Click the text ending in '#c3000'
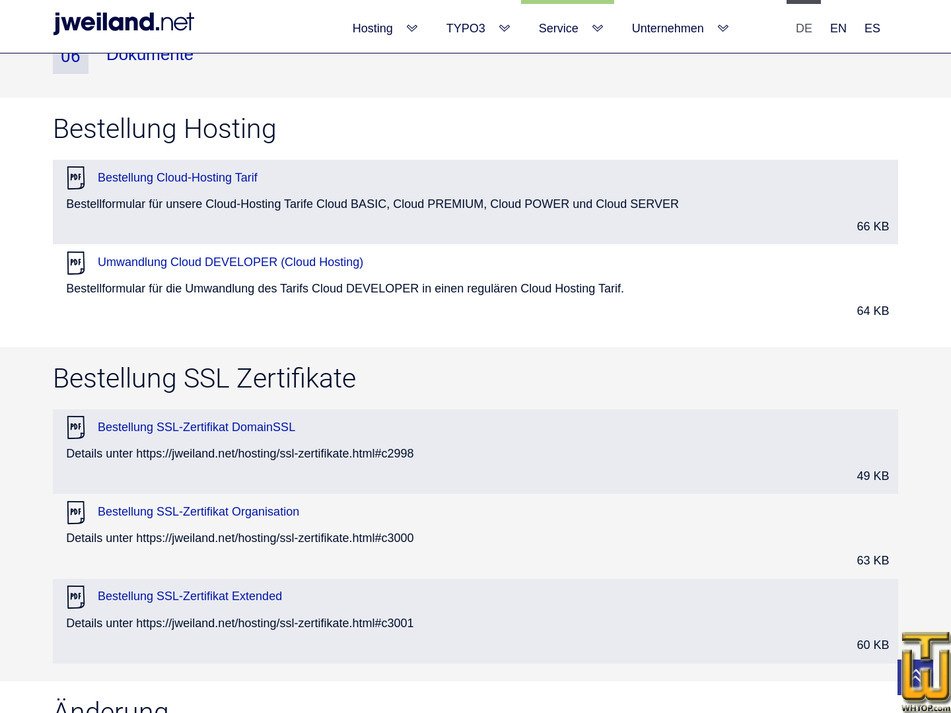Image resolution: width=951 pixels, height=713 pixels. (240, 538)
